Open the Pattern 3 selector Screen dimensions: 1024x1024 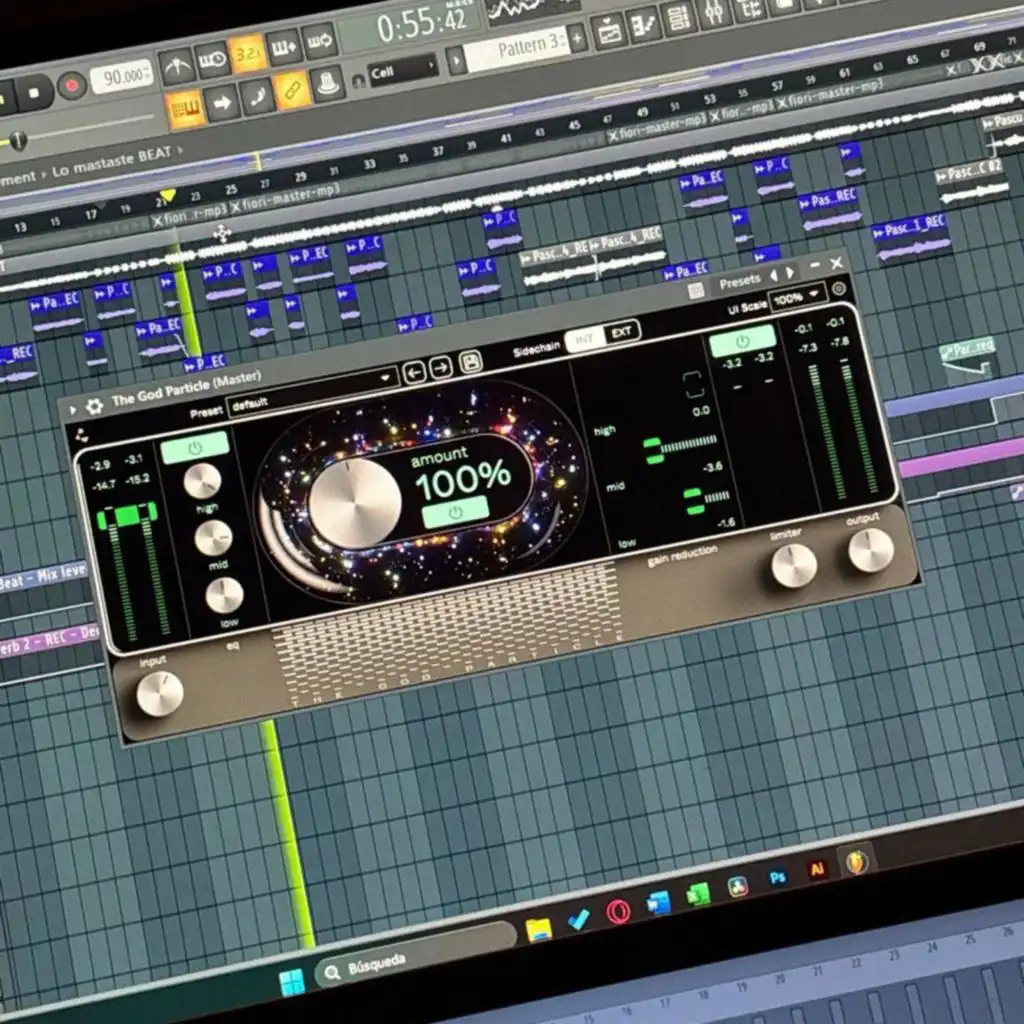(x=517, y=49)
